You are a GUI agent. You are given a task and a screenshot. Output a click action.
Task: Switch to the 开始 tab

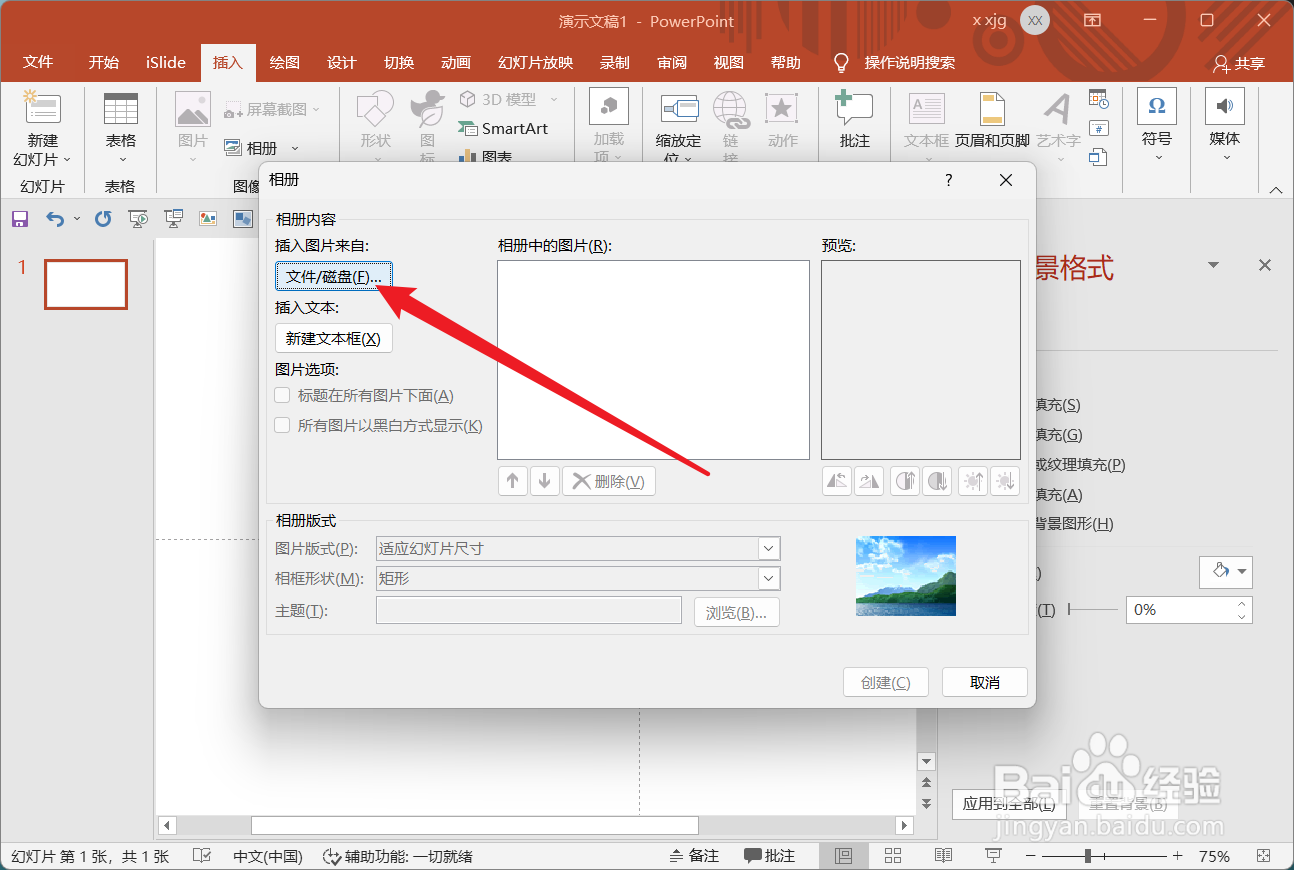point(103,62)
